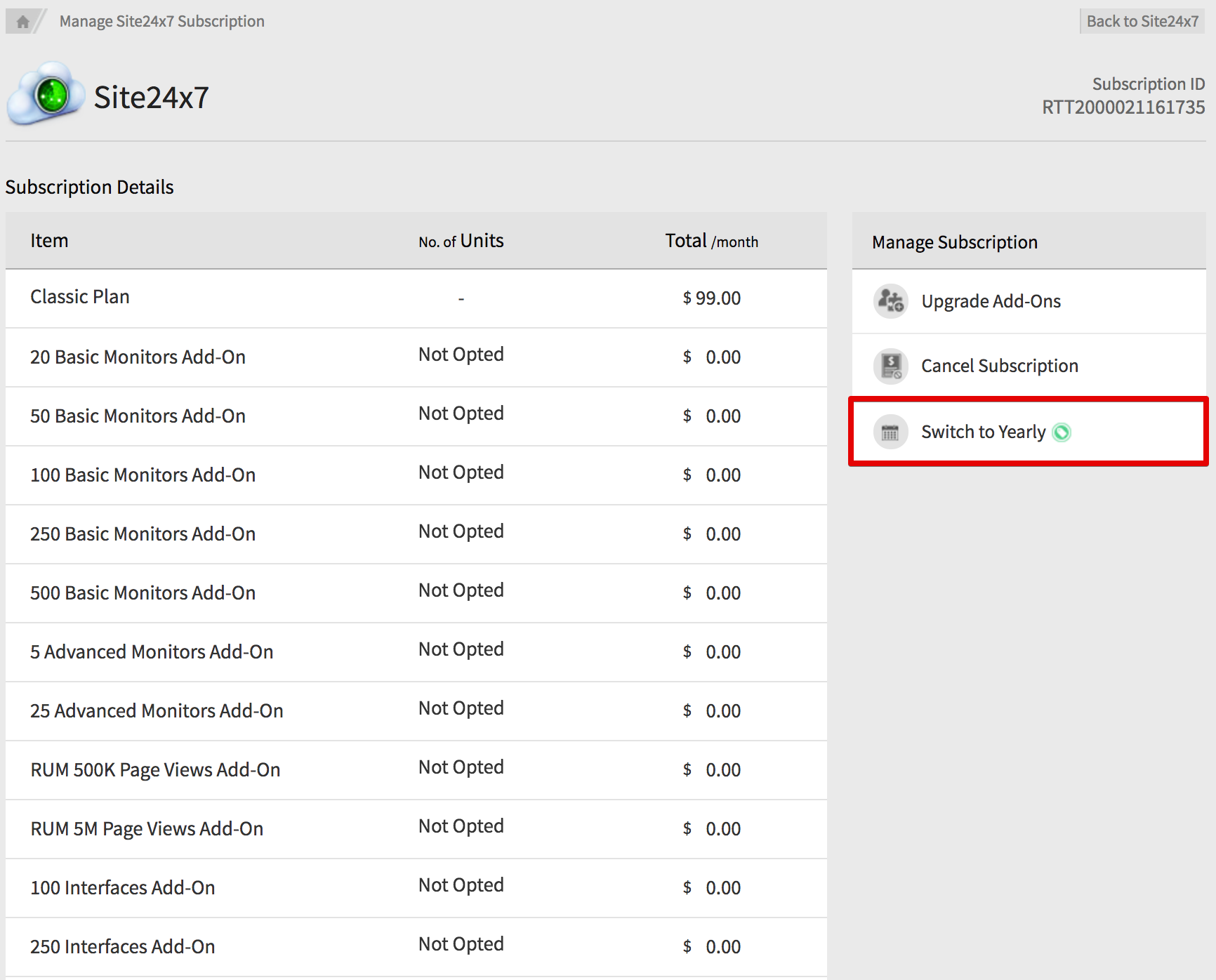1216x980 pixels.
Task: Click the 5 Advanced Monitors Add-On row
Action: pos(152,652)
